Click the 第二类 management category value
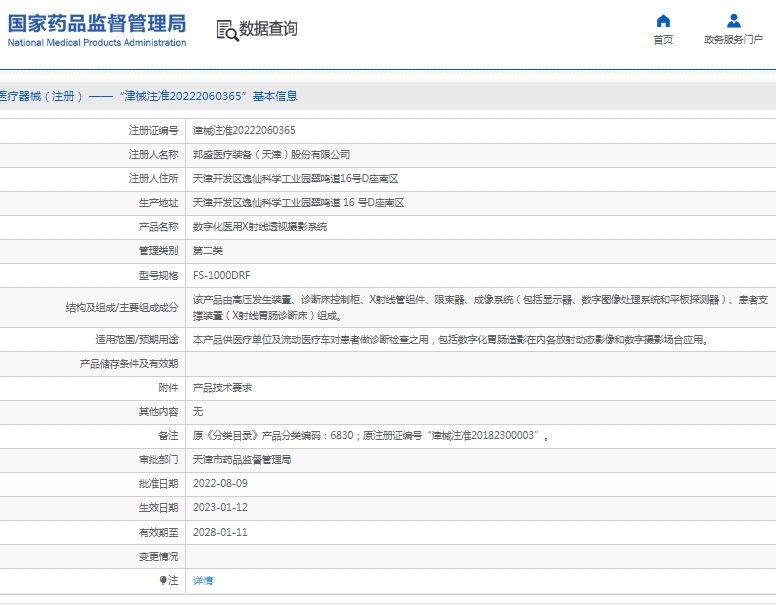The image size is (776, 605). [208, 251]
